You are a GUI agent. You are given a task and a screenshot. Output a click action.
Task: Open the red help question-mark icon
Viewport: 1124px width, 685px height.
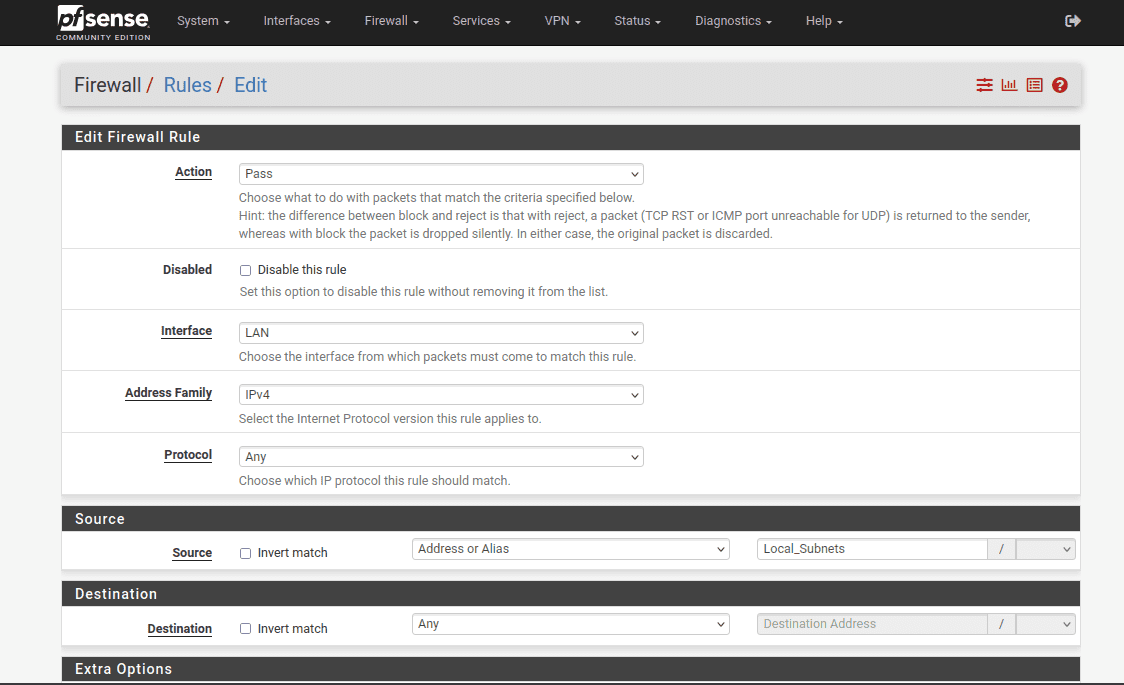pos(1060,85)
